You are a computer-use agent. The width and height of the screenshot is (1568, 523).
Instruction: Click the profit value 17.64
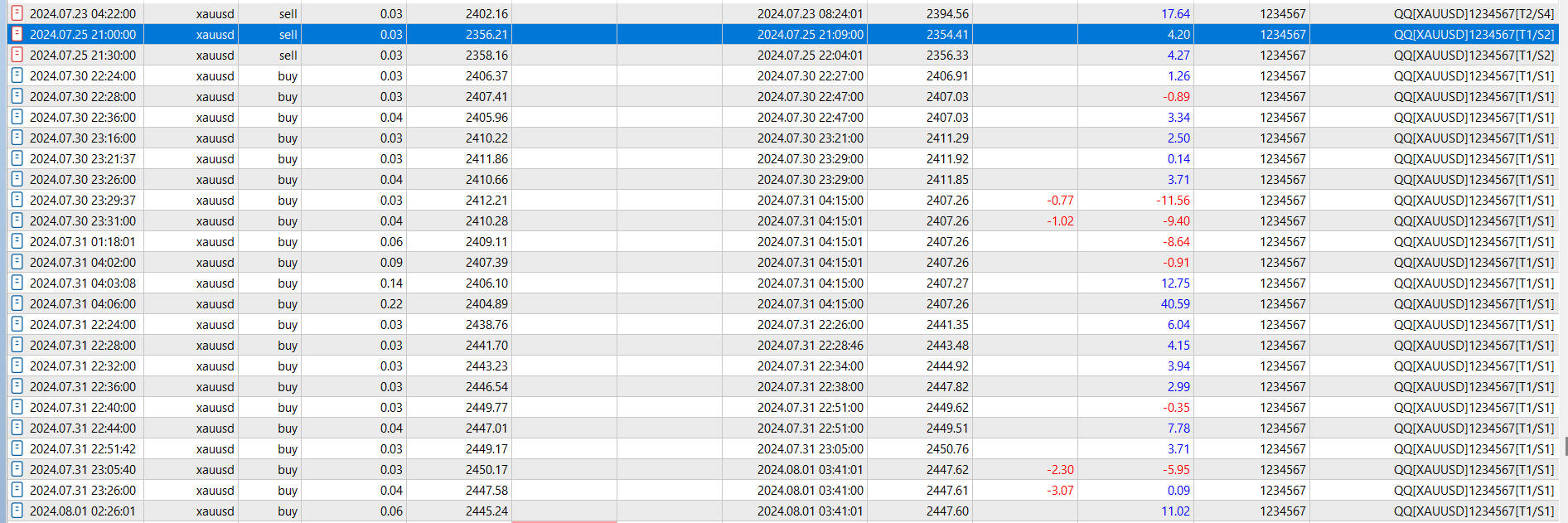[1175, 14]
